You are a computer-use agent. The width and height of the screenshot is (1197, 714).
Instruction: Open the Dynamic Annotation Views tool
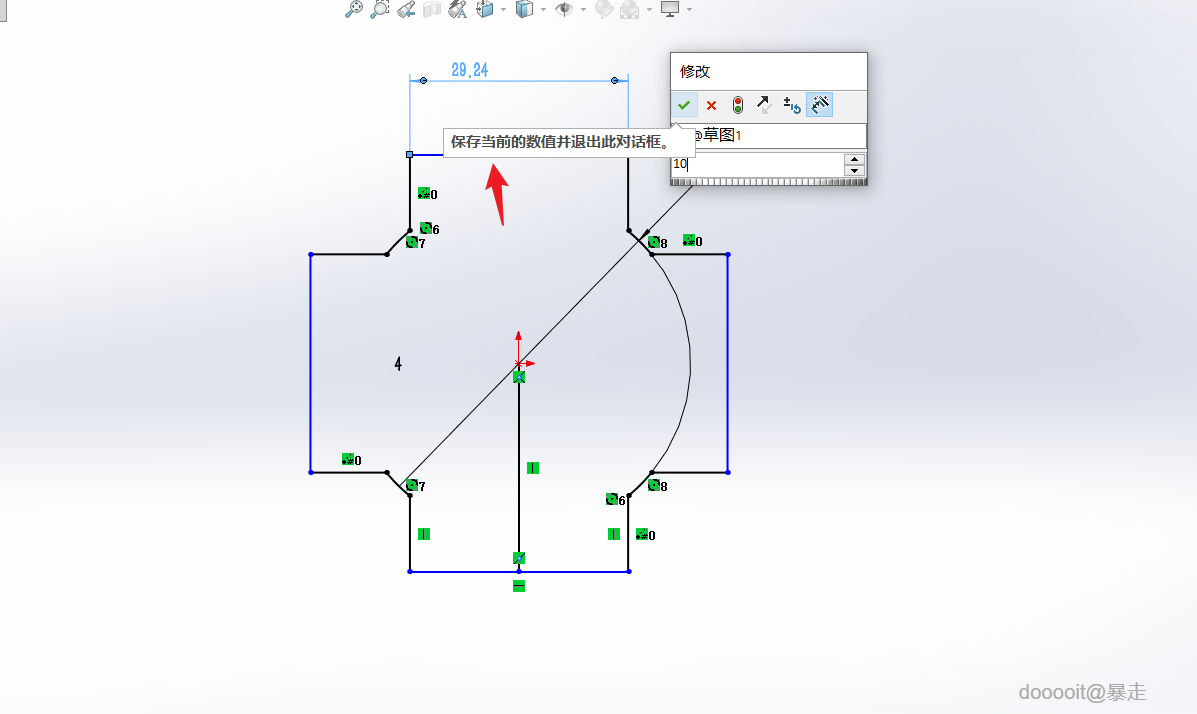tap(458, 9)
